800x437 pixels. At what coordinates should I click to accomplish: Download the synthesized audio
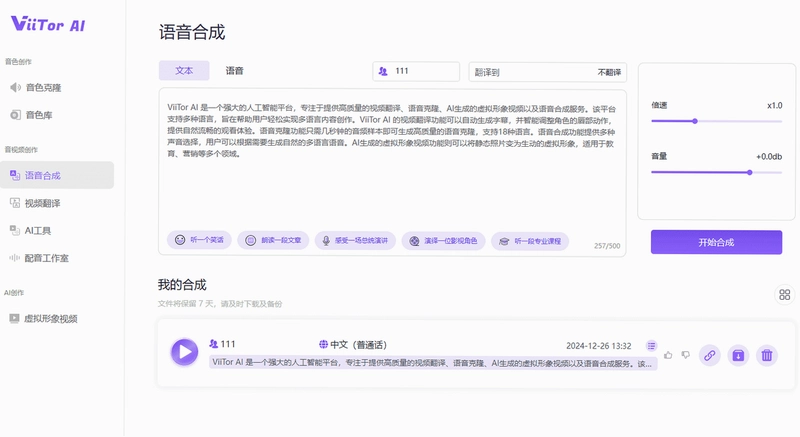pos(738,355)
